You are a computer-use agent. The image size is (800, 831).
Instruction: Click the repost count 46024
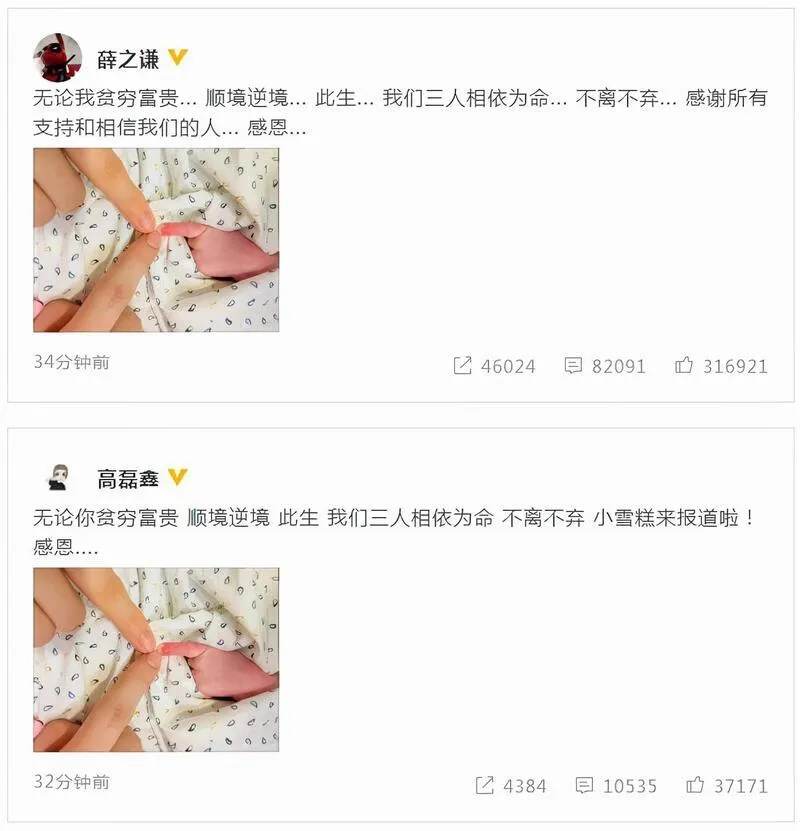(x=508, y=367)
